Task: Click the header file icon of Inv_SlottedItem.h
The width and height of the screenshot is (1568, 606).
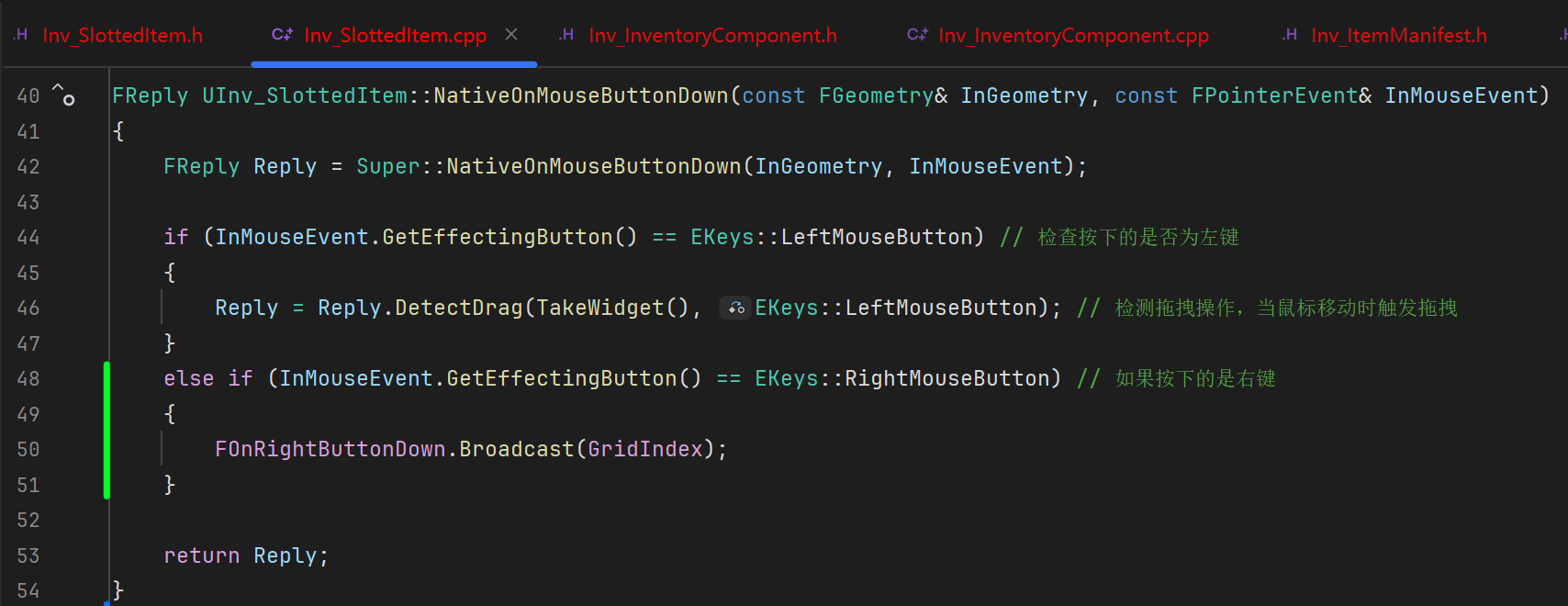Action: coord(20,35)
